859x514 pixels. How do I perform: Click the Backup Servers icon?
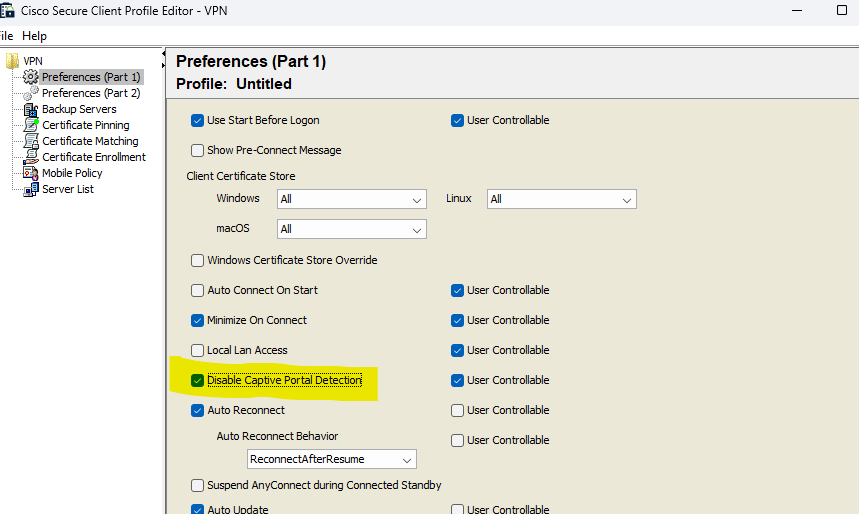[x=31, y=109]
